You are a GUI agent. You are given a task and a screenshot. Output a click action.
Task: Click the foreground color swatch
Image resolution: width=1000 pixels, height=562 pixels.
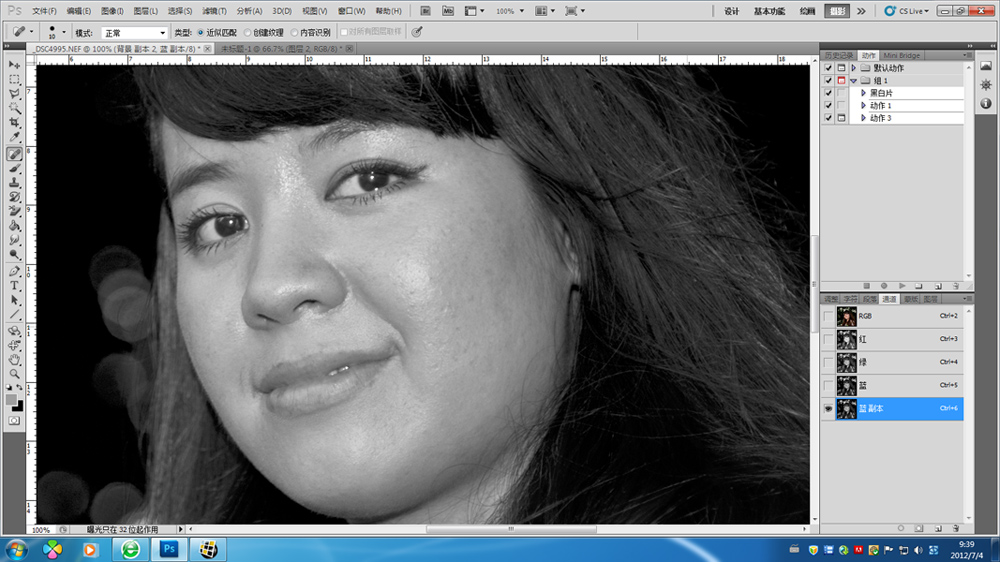[x=12, y=399]
